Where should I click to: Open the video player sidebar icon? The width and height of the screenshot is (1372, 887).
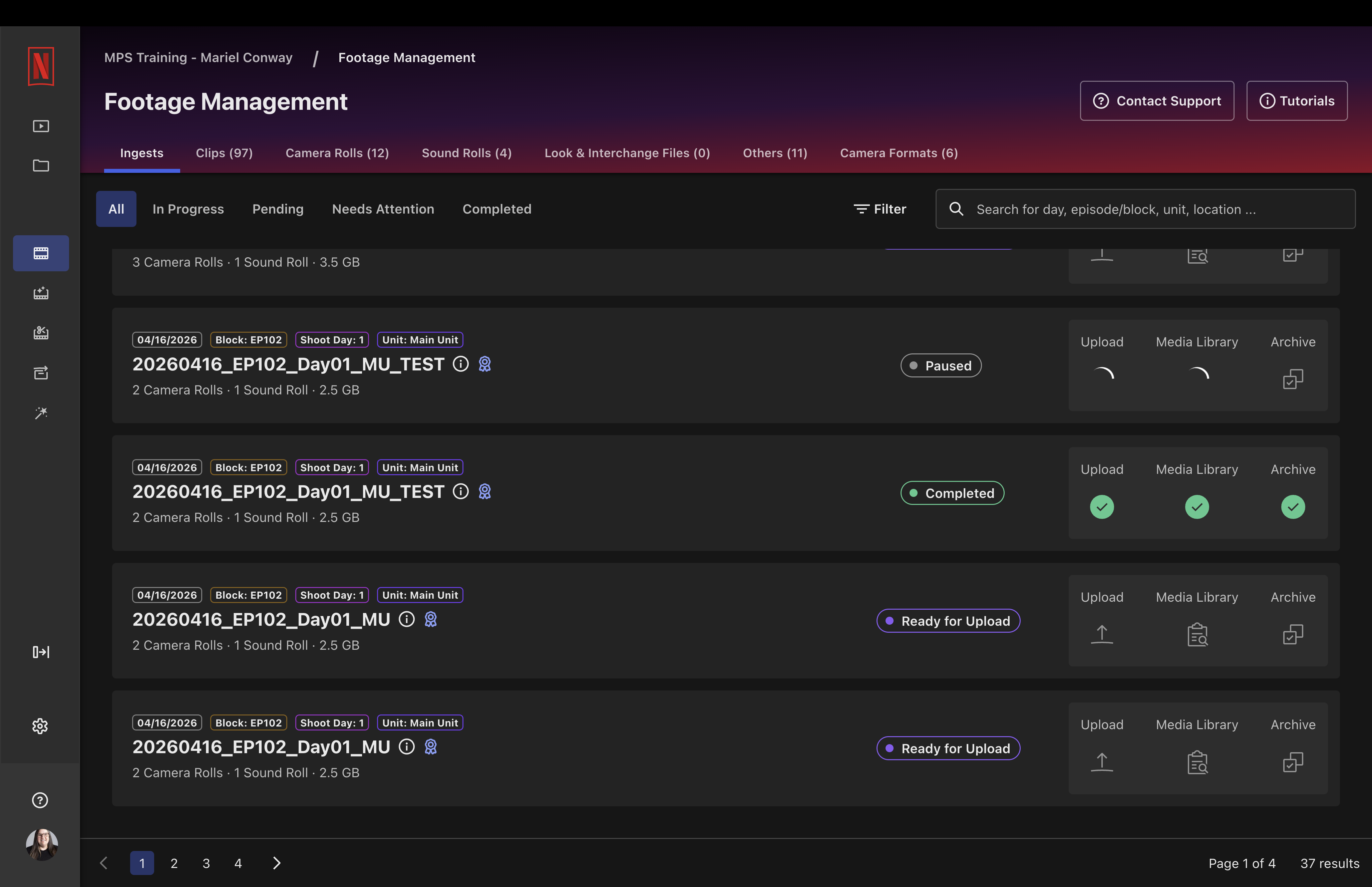tap(41, 126)
